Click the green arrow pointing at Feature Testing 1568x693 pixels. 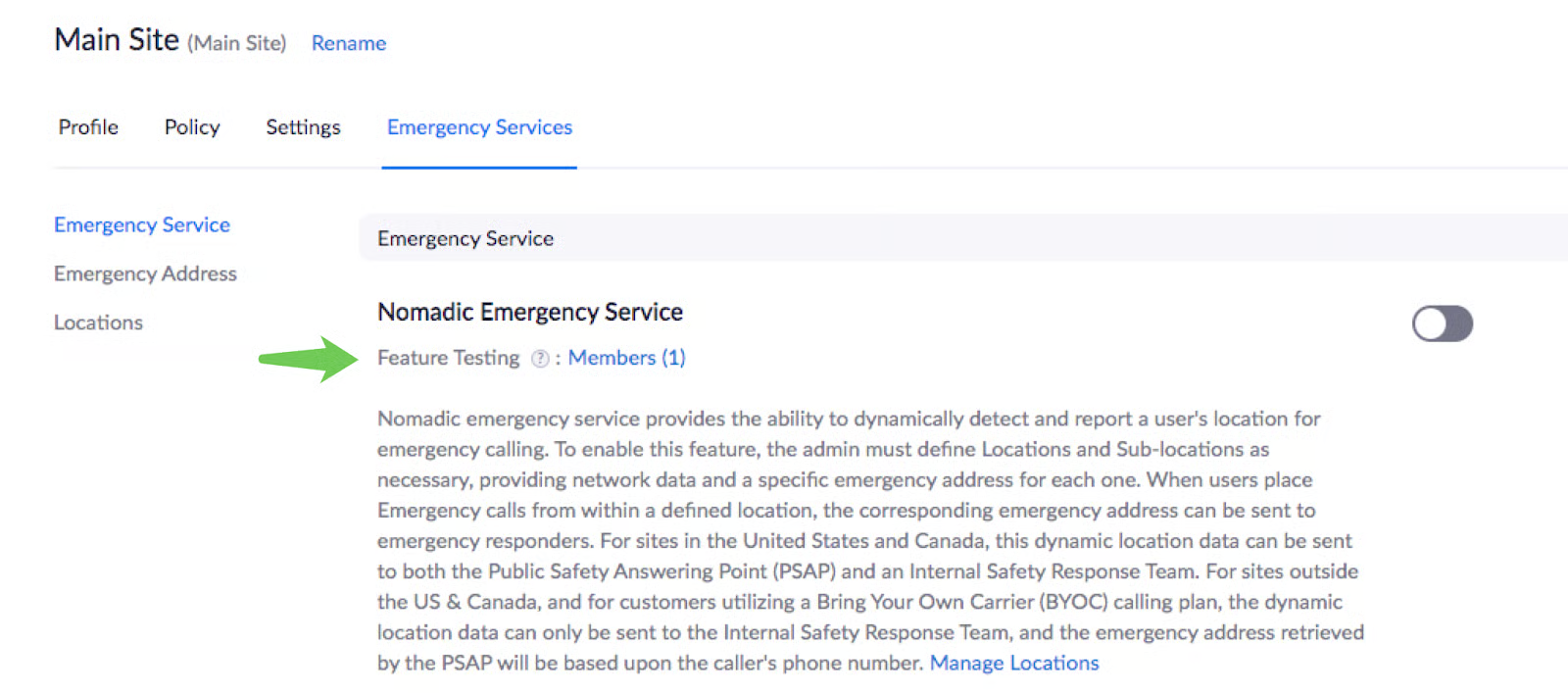coord(308,359)
